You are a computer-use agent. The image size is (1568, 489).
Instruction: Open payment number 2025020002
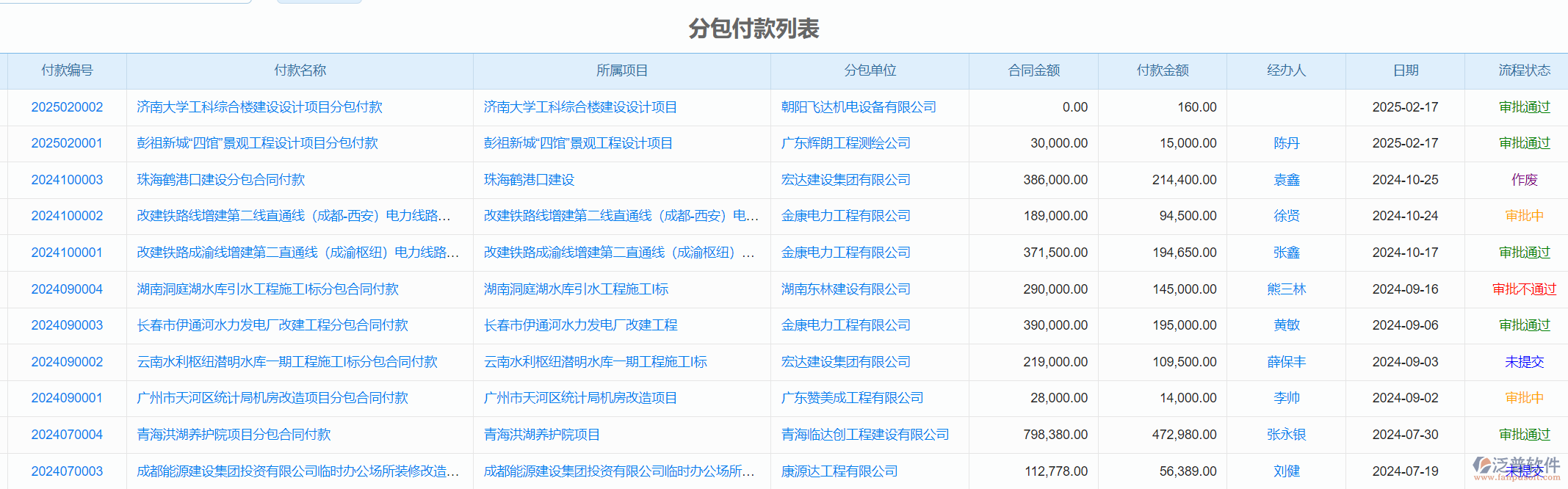click(x=67, y=107)
